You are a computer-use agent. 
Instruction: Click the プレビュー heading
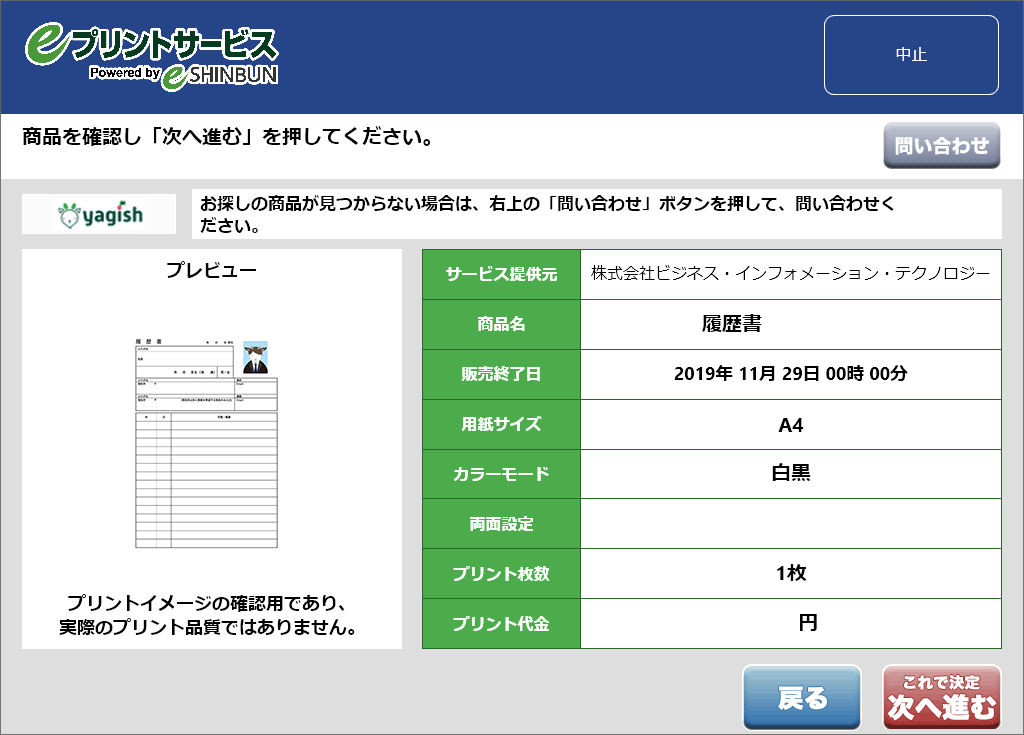pyautogui.click(x=211, y=270)
